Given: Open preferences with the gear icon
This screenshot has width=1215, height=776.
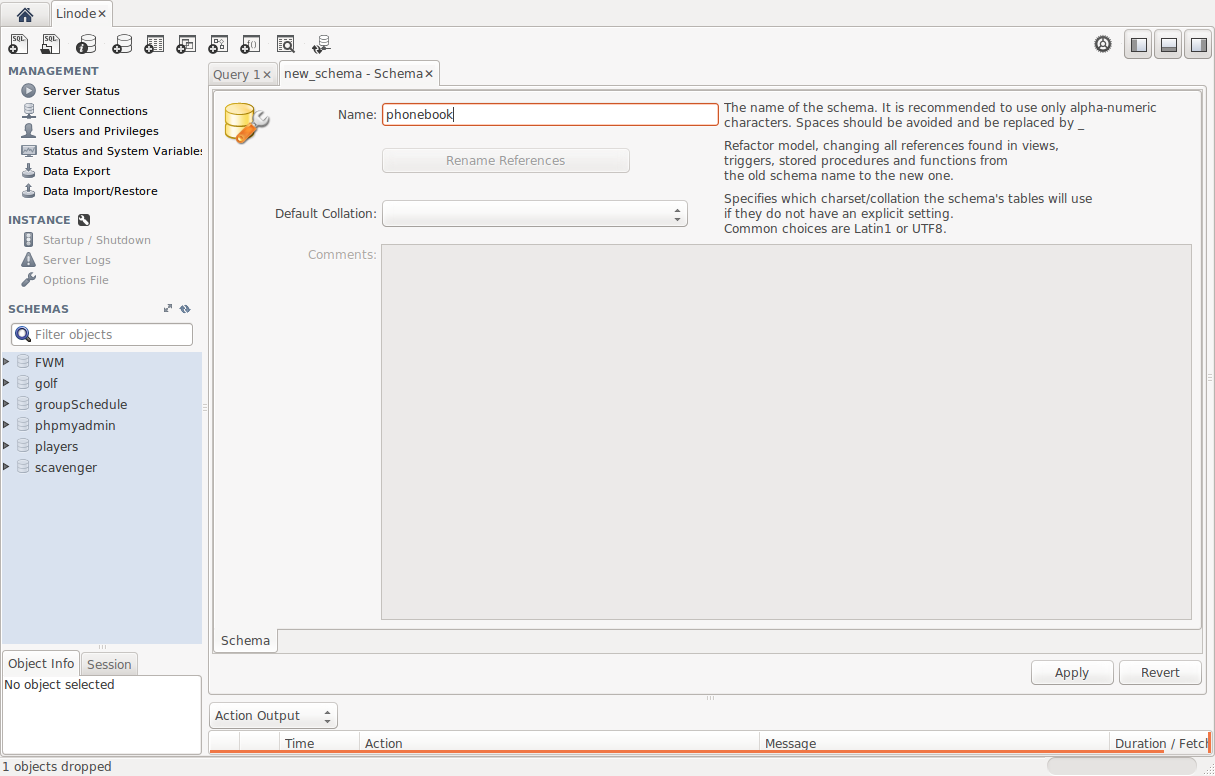Looking at the screenshot, I should 1103,44.
